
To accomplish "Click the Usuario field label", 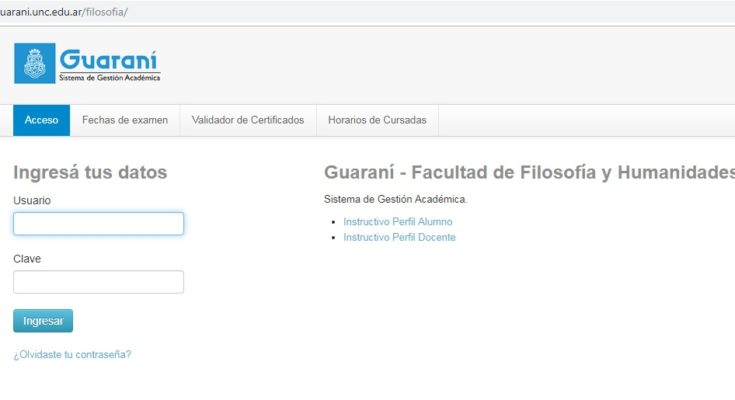I will click(x=32, y=200).
